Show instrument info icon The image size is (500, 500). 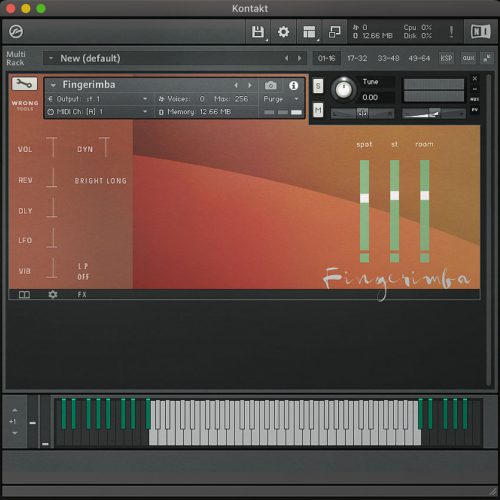pyautogui.click(x=293, y=86)
